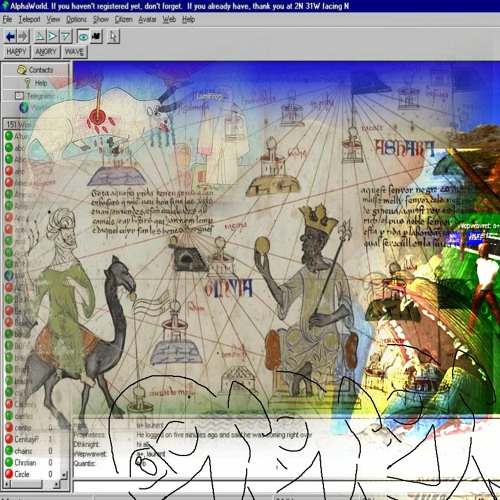Switch to third-person camera view
Image resolution: width=500 pixels, height=500 pixels.
[96, 36]
